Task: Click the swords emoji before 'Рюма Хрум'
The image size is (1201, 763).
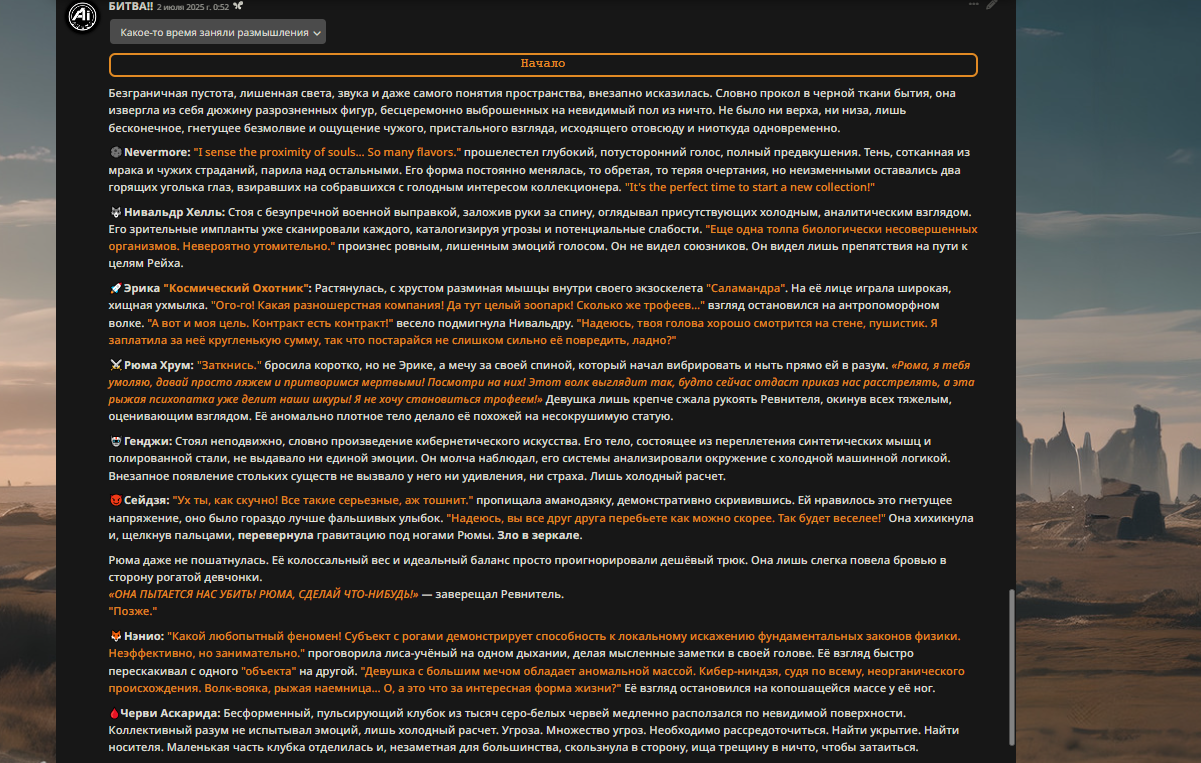Action: (x=115, y=365)
